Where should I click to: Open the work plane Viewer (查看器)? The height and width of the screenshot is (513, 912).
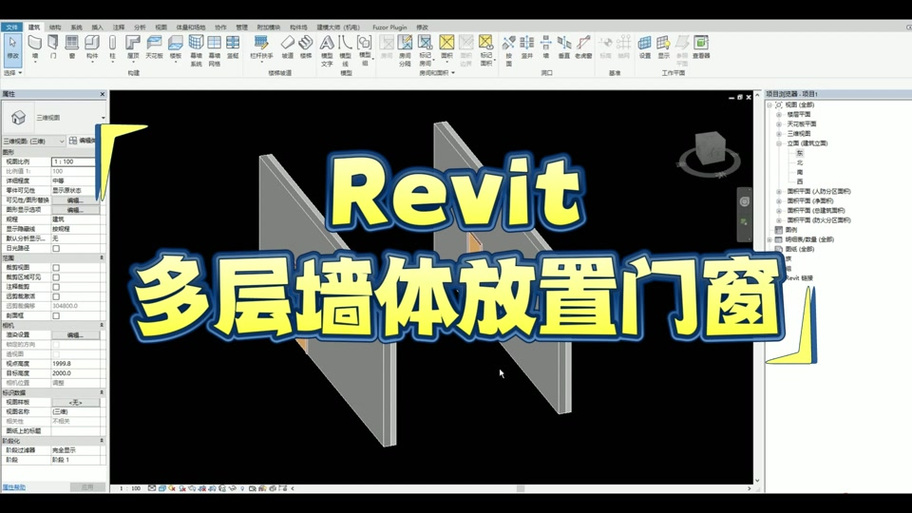[x=701, y=47]
